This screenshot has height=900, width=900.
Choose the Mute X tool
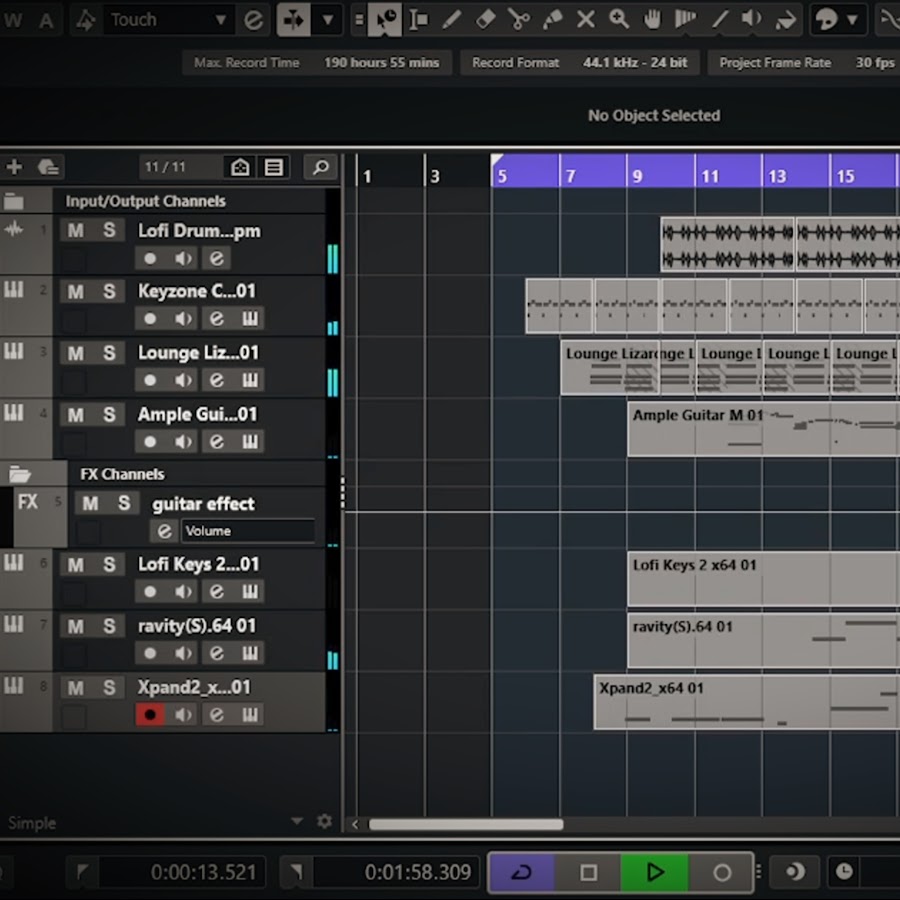(586, 19)
